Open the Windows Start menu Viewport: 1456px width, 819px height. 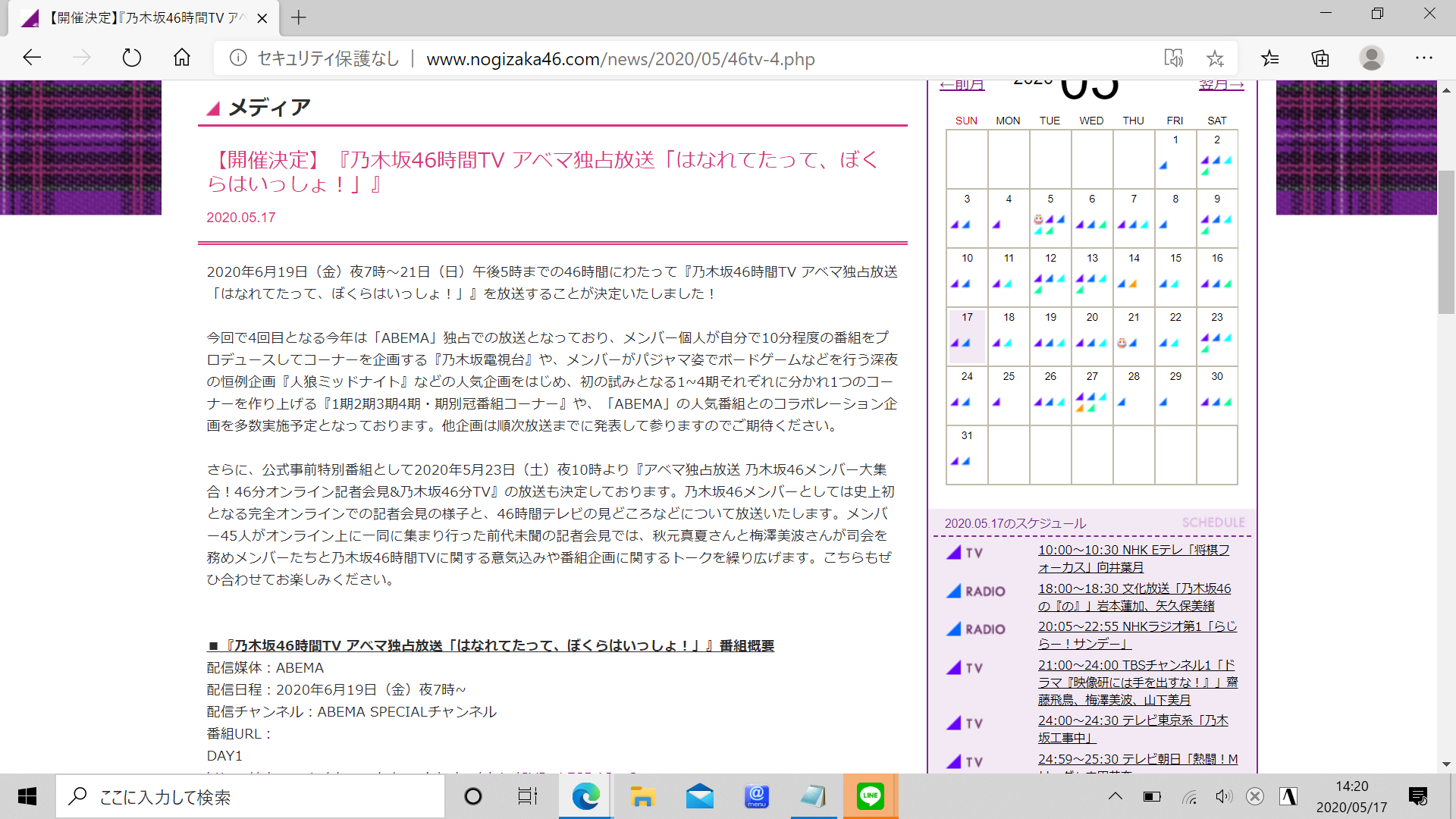(x=27, y=796)
